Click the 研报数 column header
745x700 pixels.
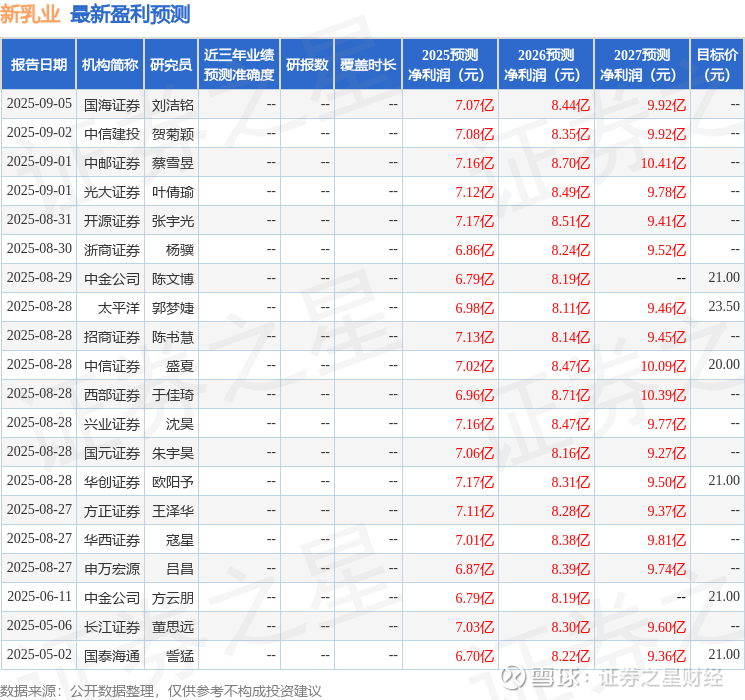(307, 65)
